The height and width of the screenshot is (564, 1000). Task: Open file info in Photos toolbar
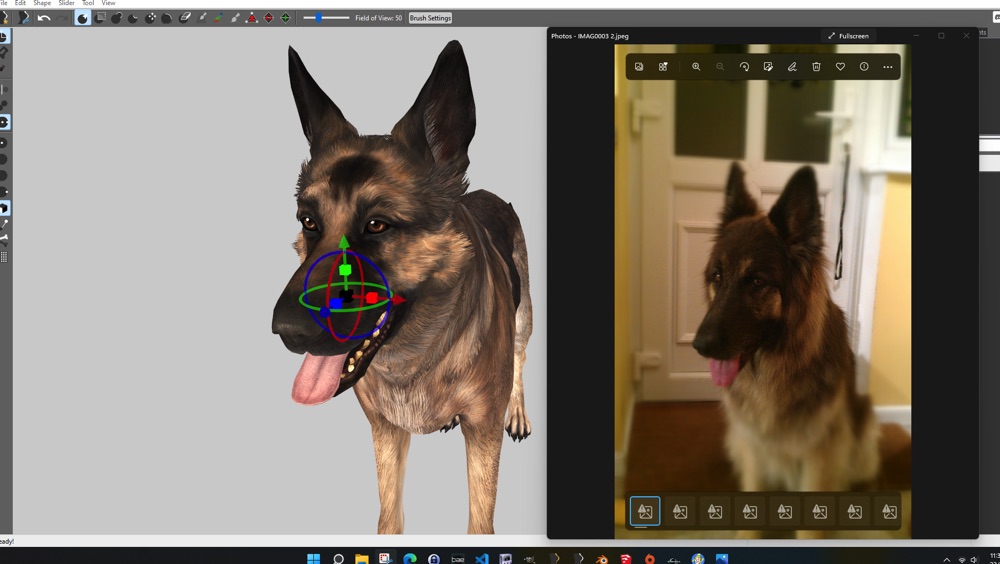click(864, 66)
